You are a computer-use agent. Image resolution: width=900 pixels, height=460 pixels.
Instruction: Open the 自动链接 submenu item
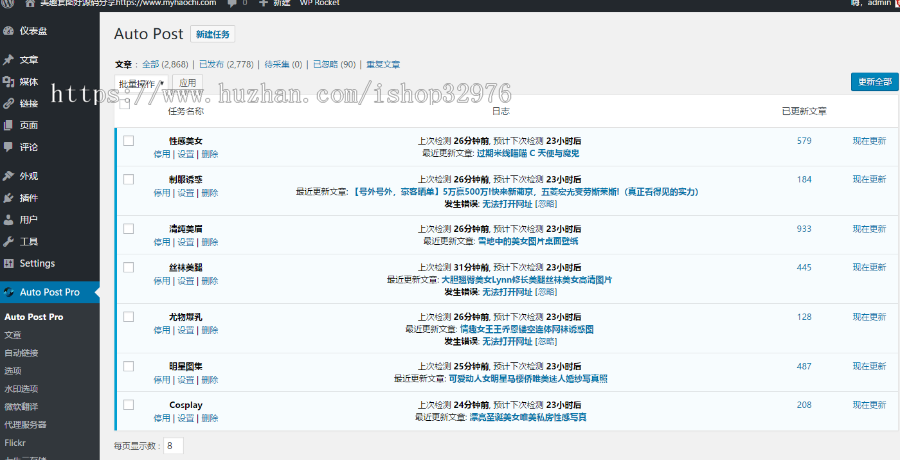pos(21,353)
